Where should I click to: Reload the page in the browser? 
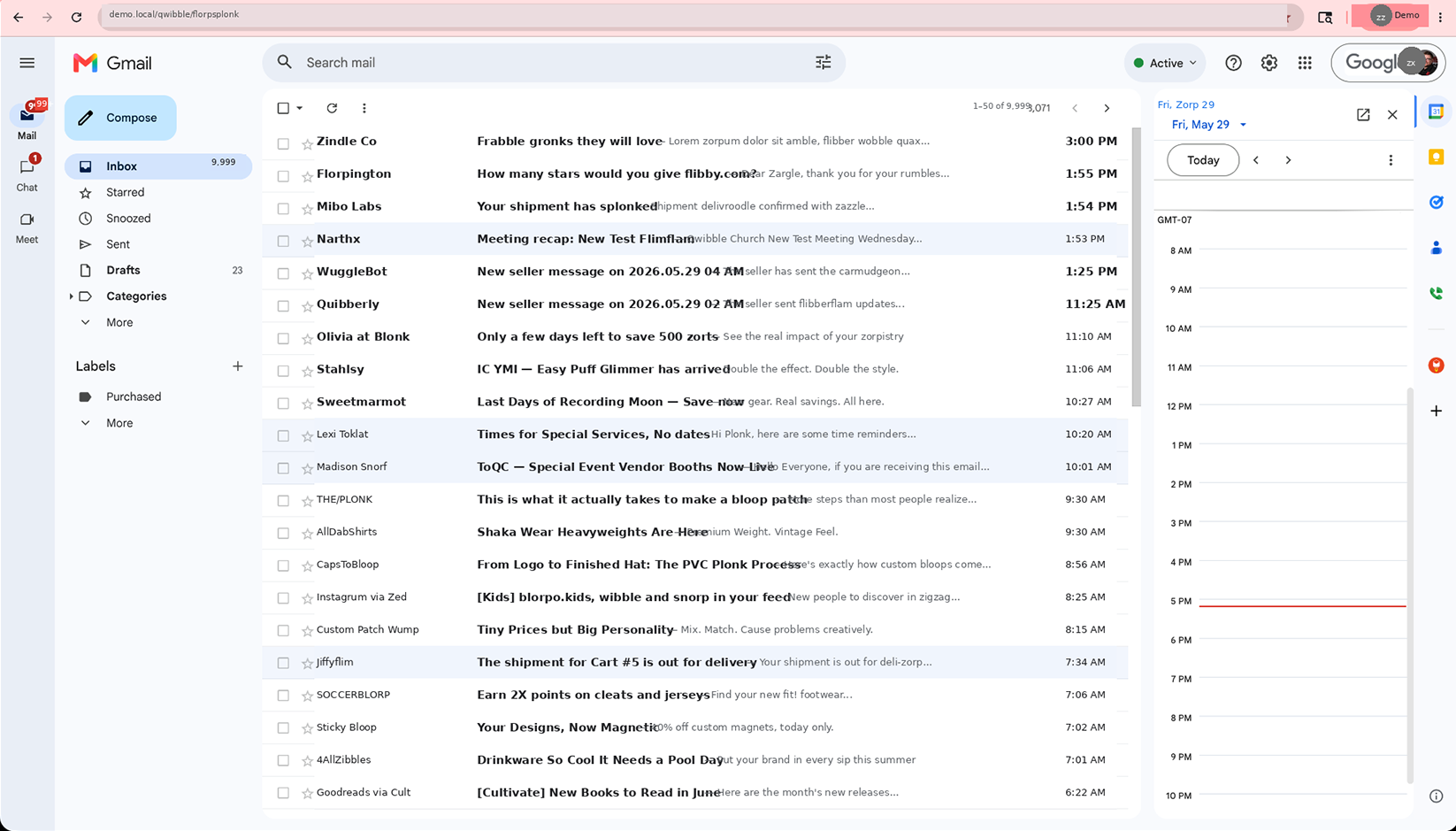(77, 17)
